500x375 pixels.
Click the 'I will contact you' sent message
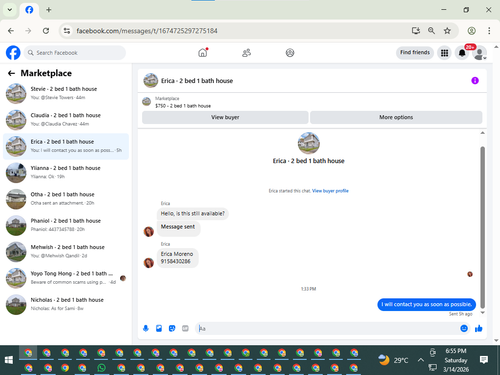tap(426, 304)
